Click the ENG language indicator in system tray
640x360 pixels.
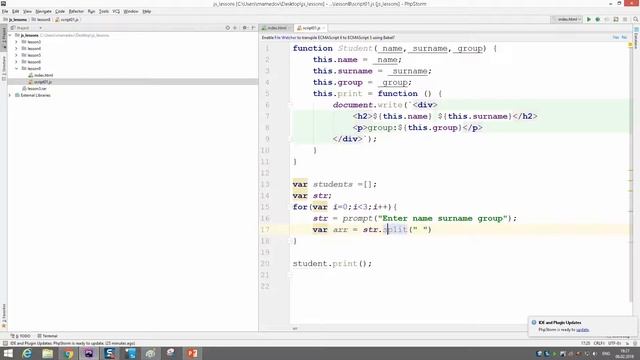(x=606, y=353)
